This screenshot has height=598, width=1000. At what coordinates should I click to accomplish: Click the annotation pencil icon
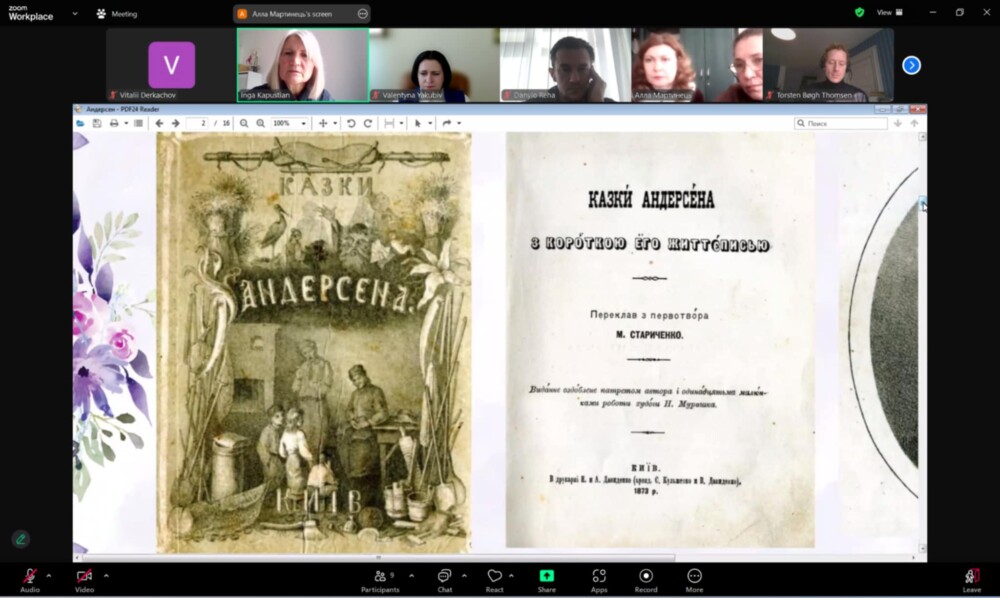click(x=20, y=539)
